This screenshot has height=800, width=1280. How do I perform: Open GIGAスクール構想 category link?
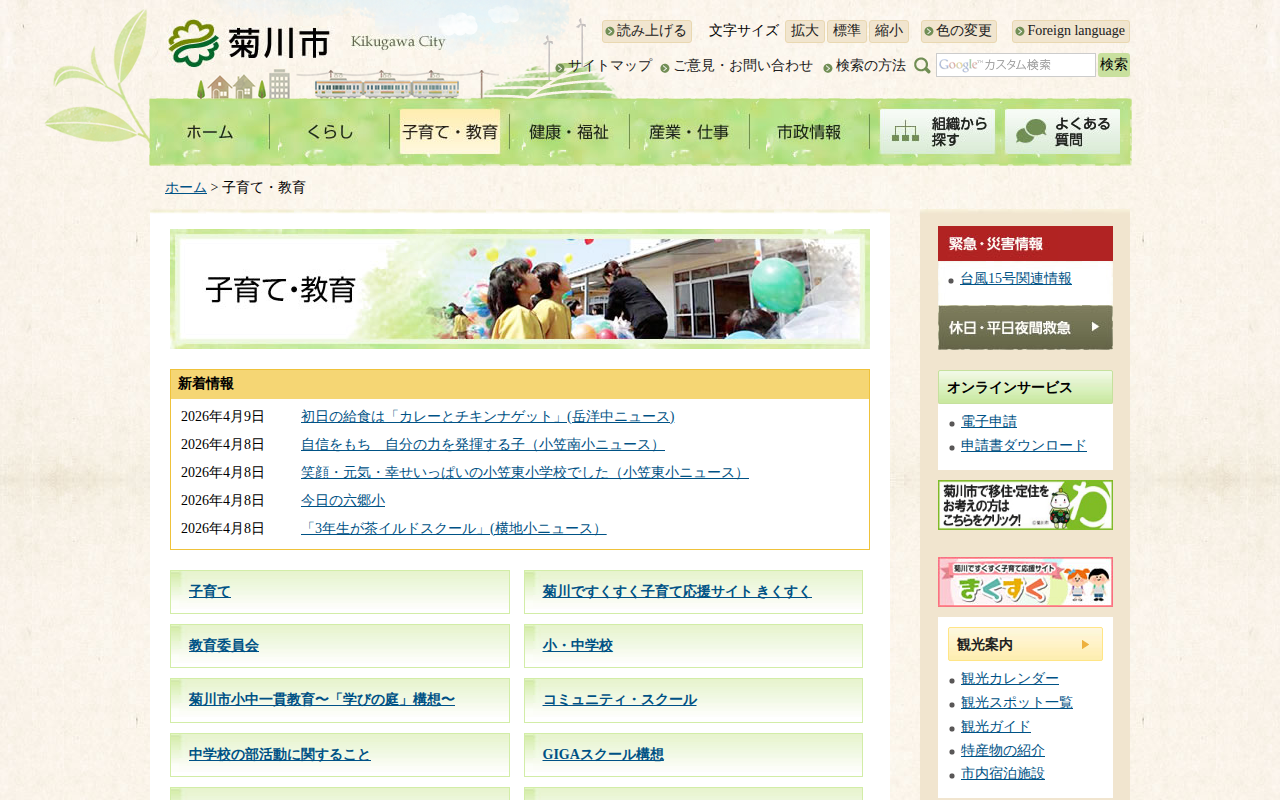click(603, 755)
